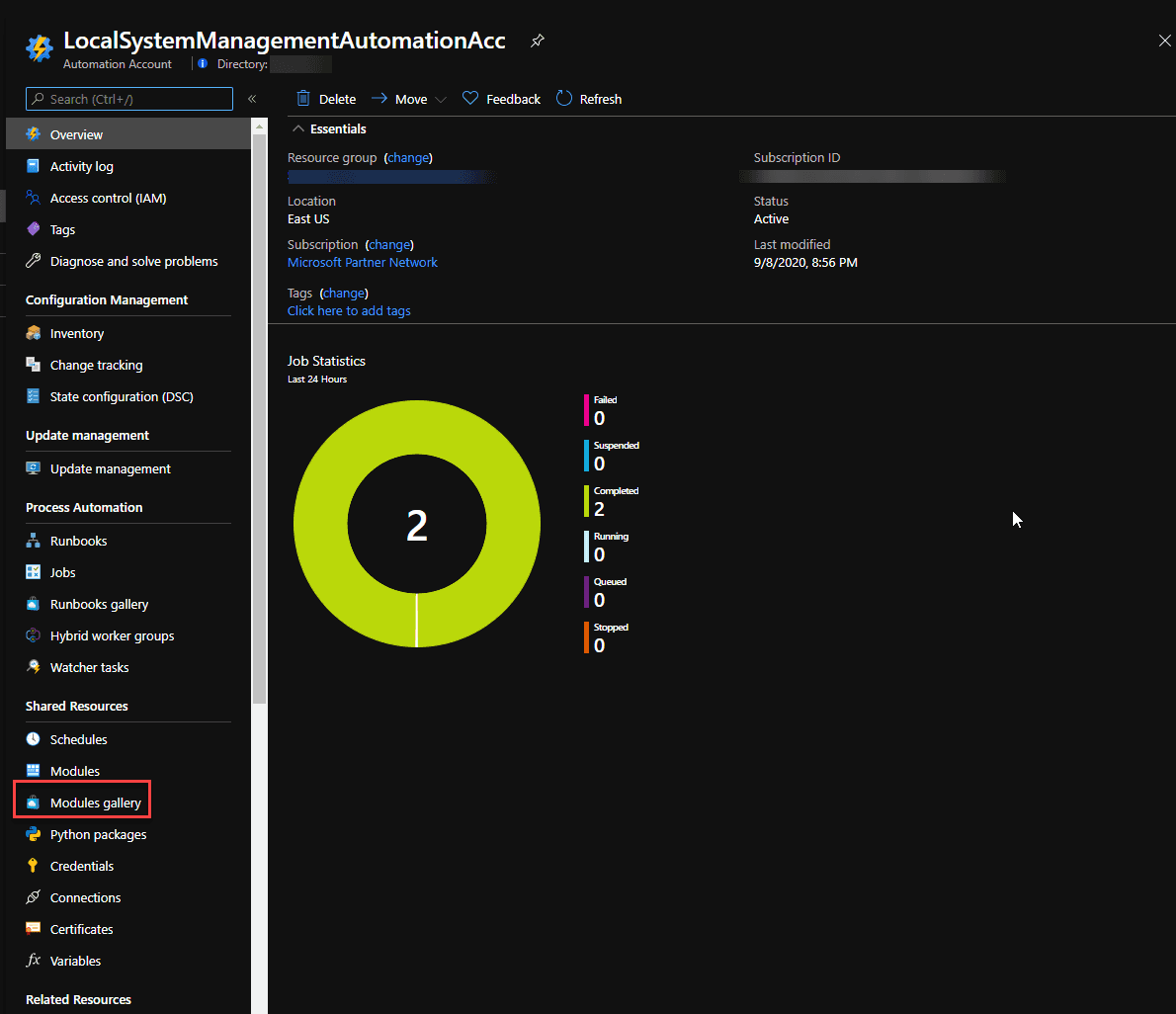Close the automation account blade
This screenshot has width=1176, height=1014.
pyautogui.click(x=1164, y=41)
